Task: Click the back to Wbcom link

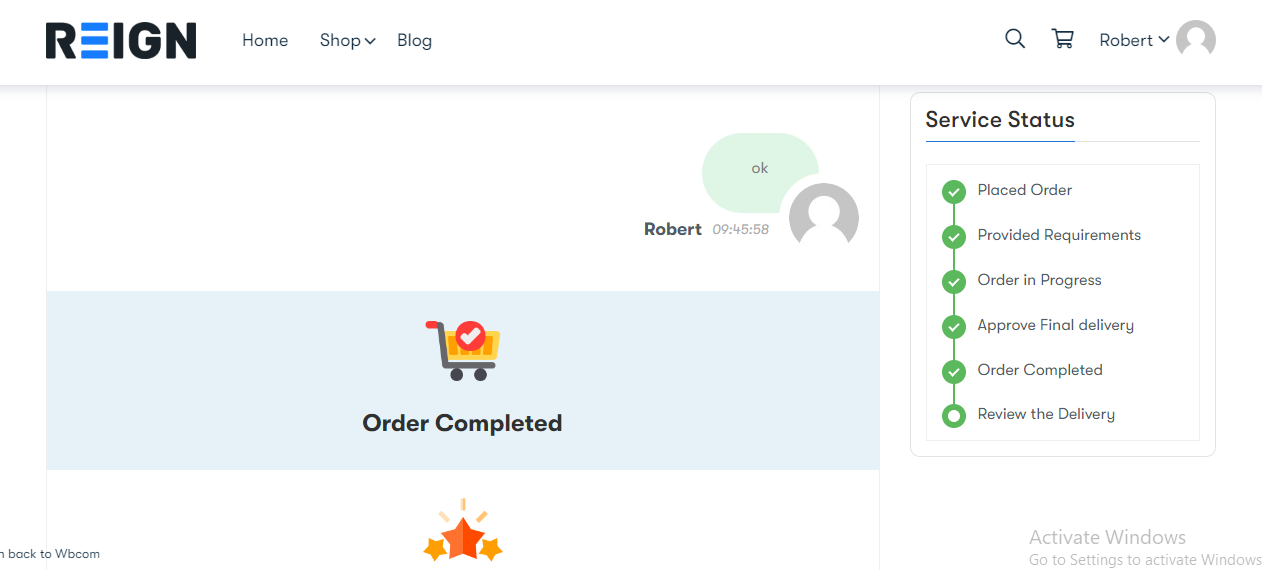Action: 50,553
